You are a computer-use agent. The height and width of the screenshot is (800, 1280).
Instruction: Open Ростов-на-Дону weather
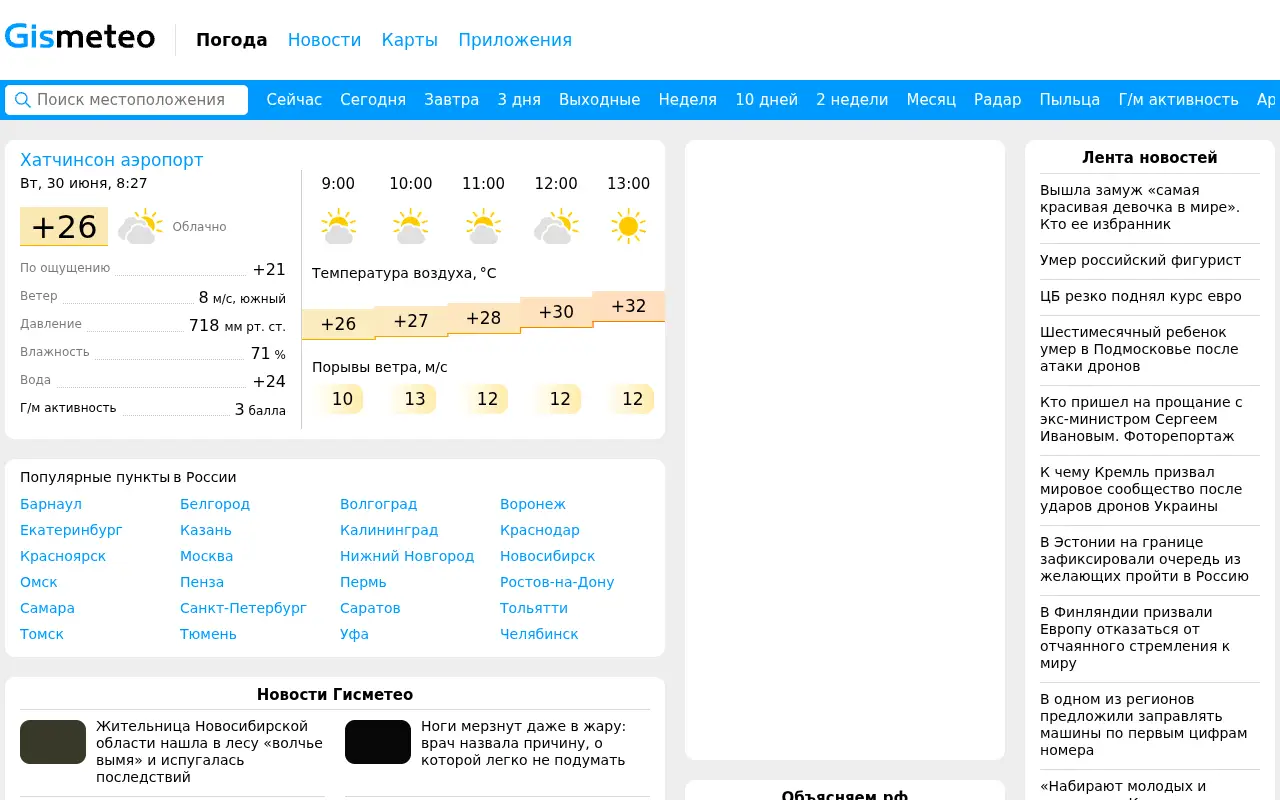(x=557, y=582)
